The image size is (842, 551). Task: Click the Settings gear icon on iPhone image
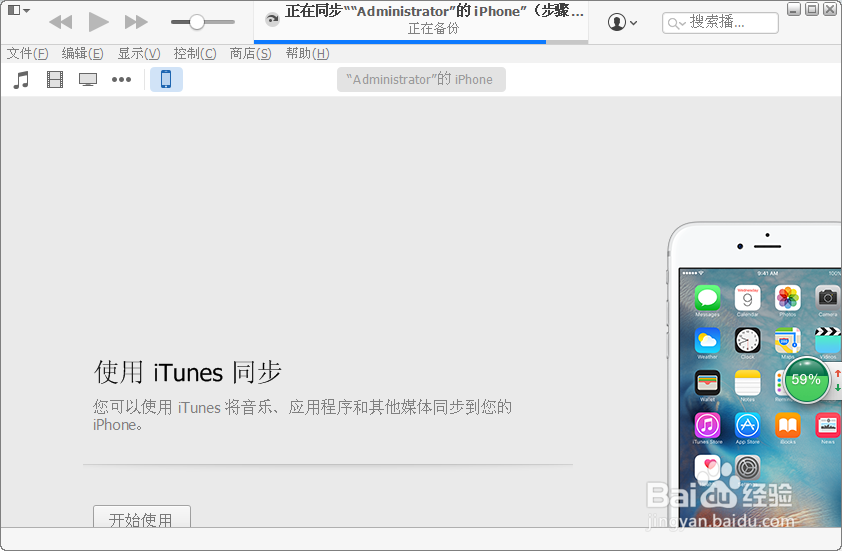(747, 467)
